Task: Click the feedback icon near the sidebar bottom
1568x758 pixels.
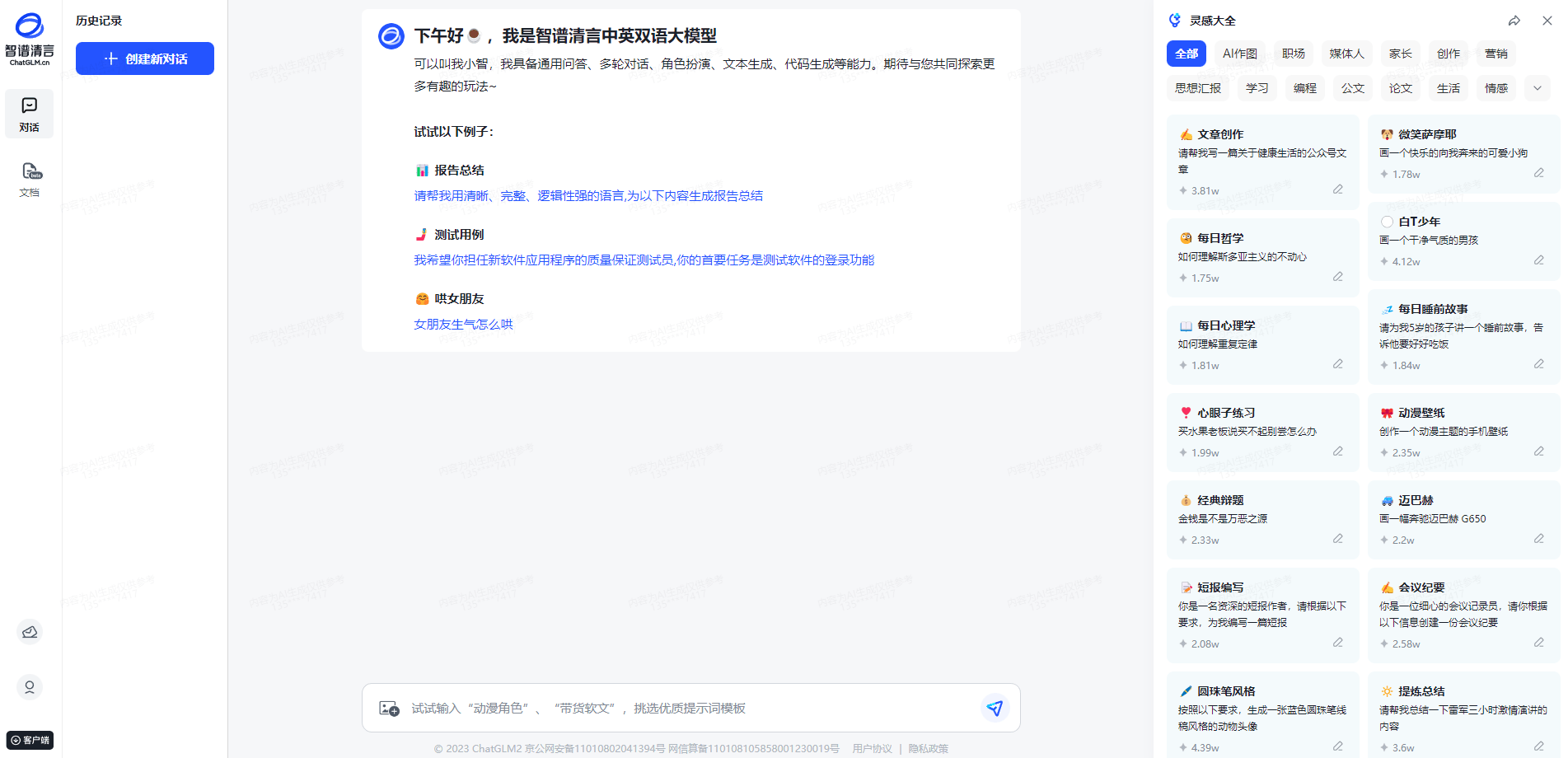Action: pyautogui.click(x=29, y=631)
